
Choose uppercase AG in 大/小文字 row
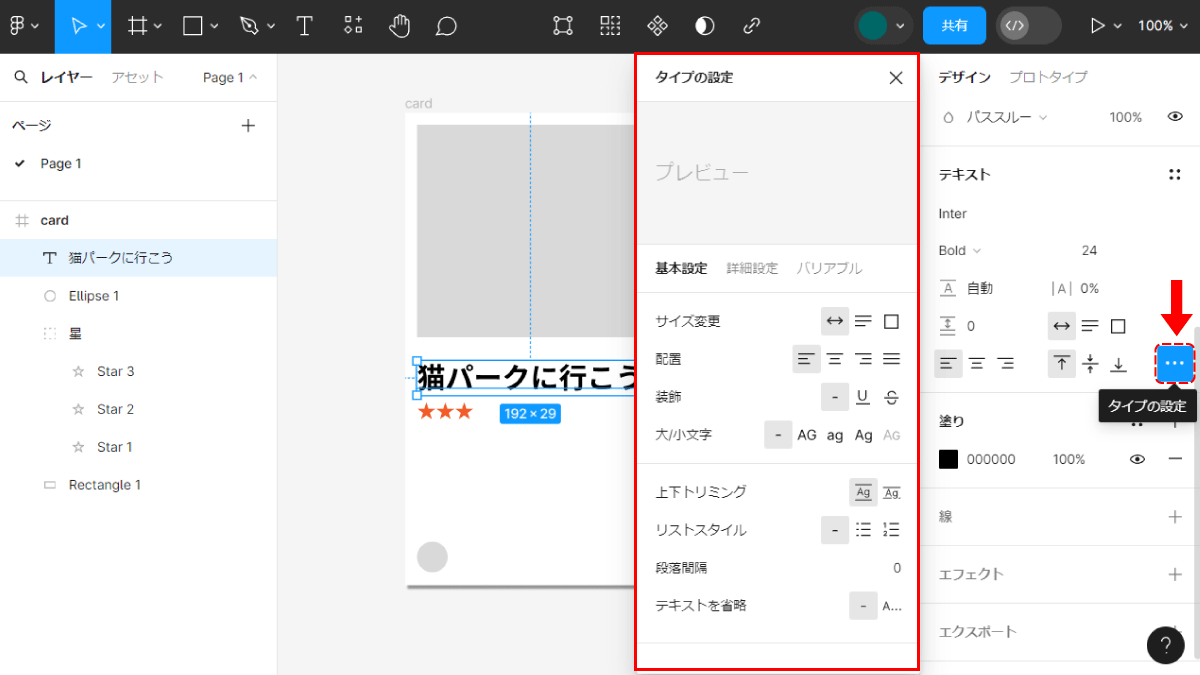[x=807, y=435]
